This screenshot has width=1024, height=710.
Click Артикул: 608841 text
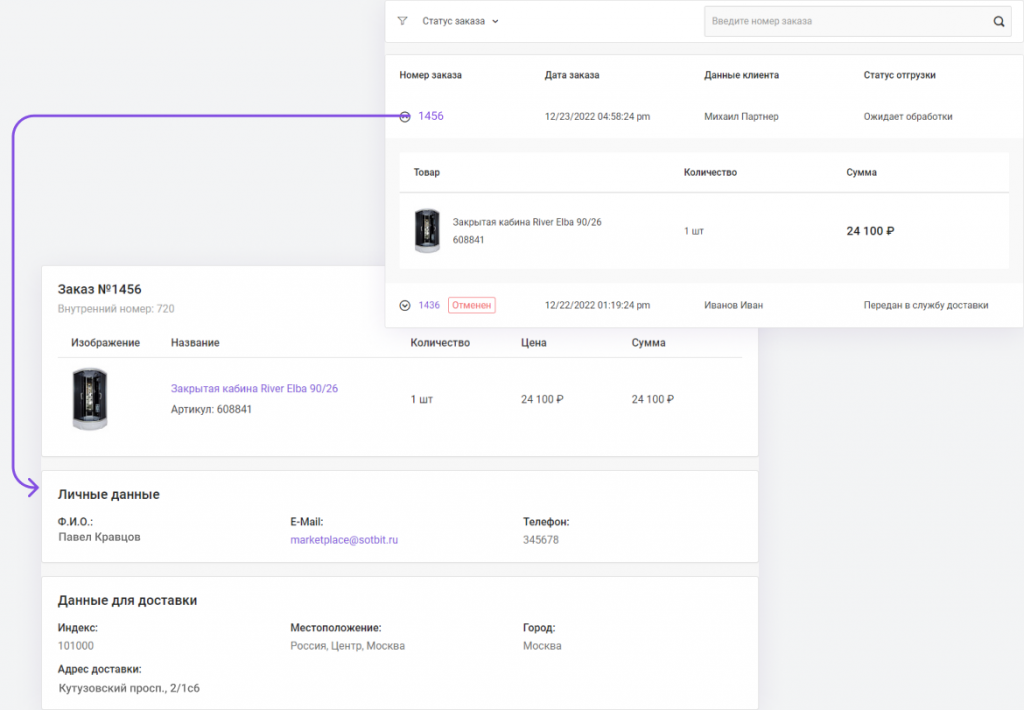tap(211, 410)
